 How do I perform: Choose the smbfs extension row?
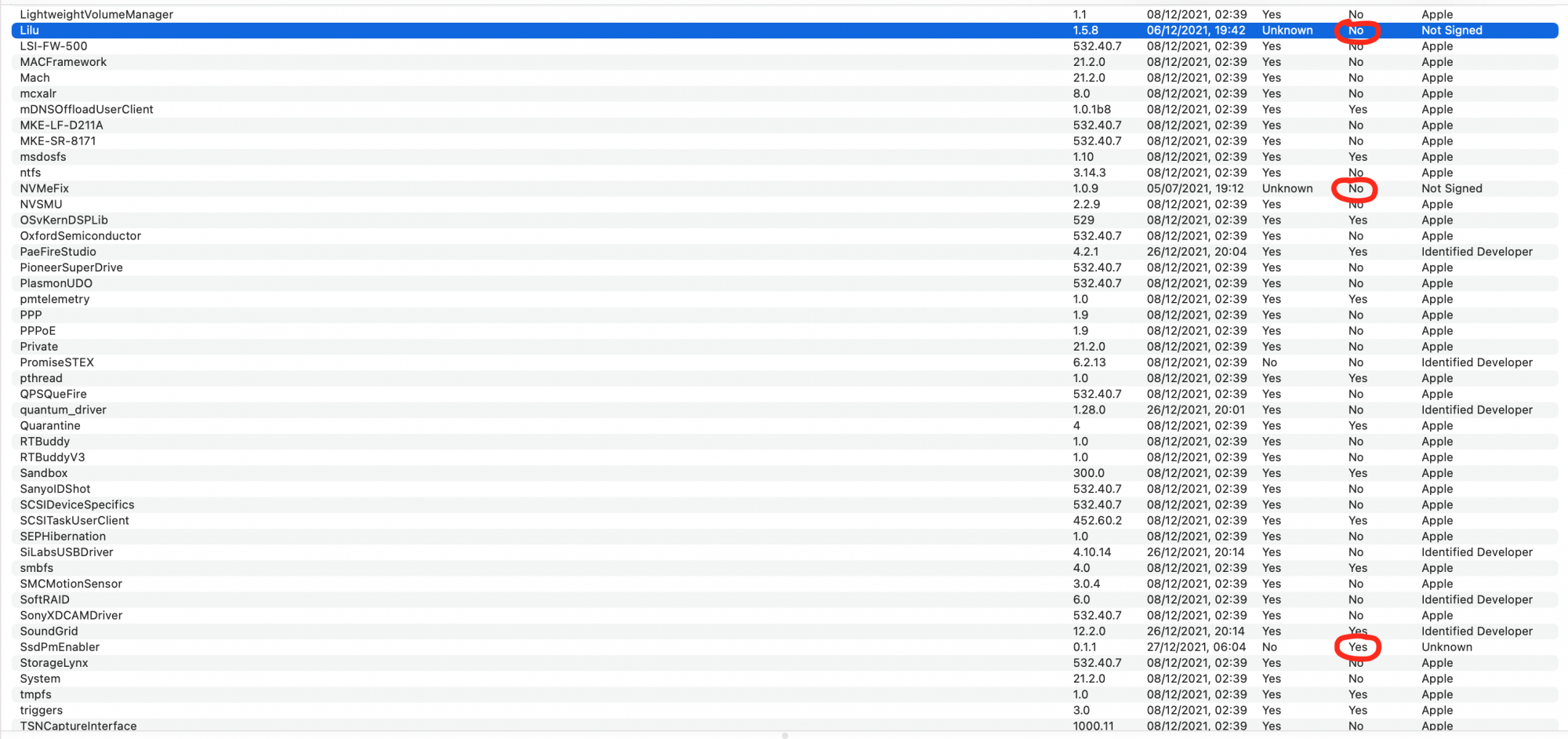click(x=785, y=568)
